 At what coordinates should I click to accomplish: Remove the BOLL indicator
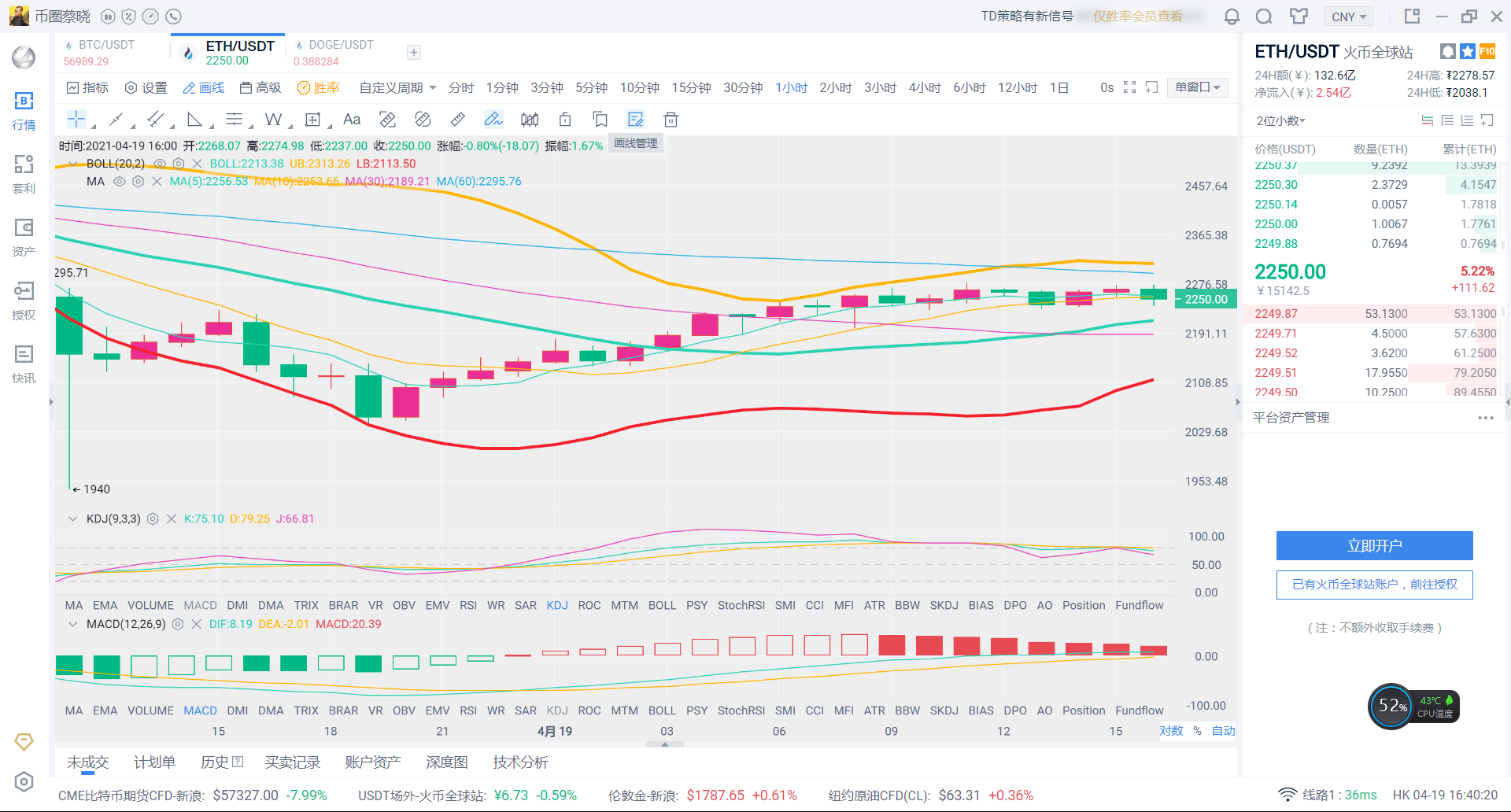coord(198,164)
